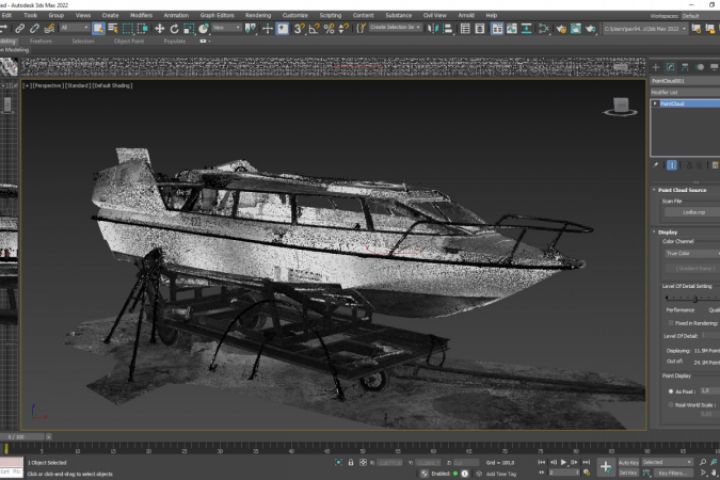720x480 pixels.
Task: Click the Auto Key button
Action: tap(629, 463)
